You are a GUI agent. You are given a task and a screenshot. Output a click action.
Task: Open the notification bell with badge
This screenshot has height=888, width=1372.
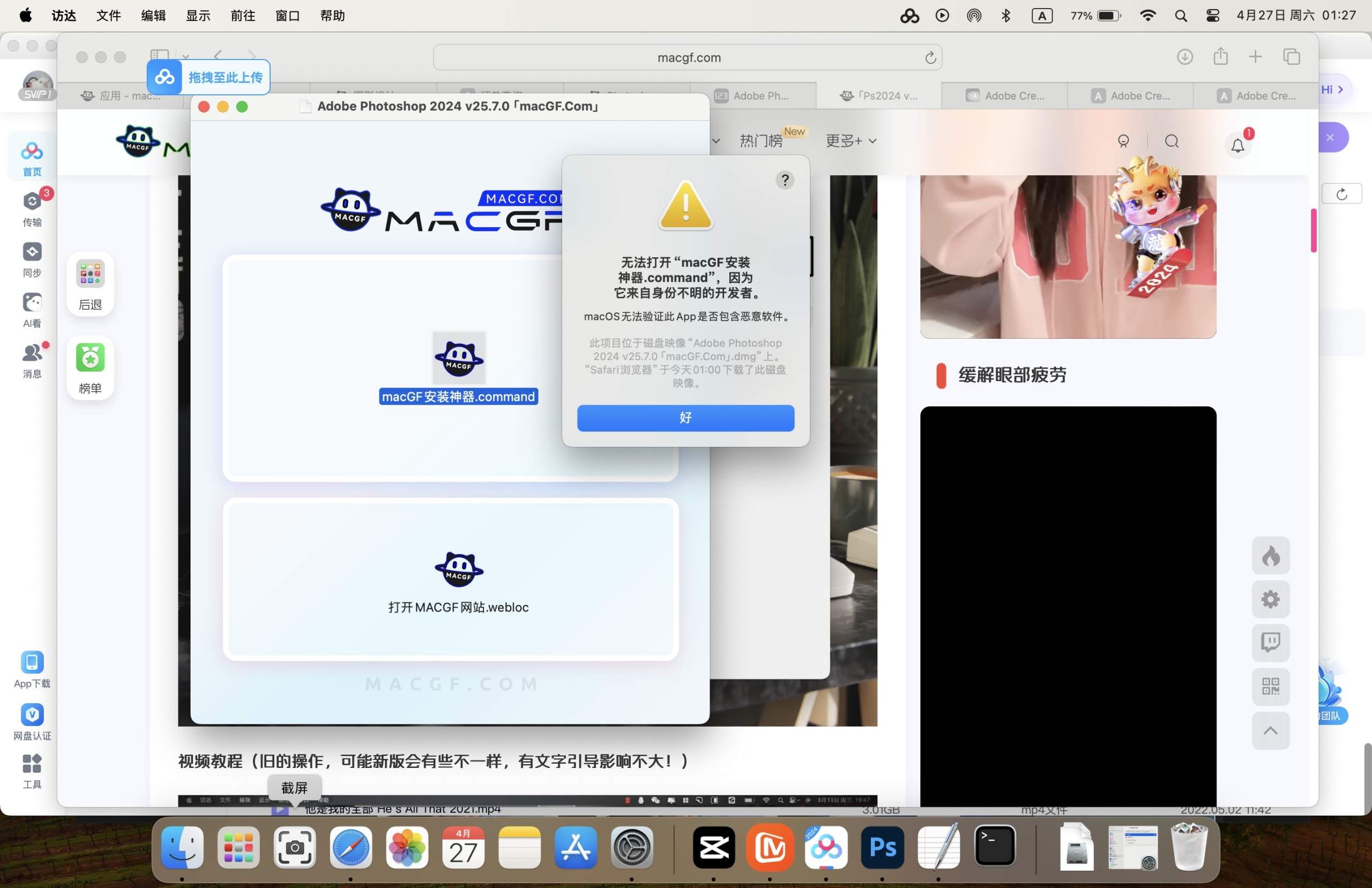[x=1238, y=145]
